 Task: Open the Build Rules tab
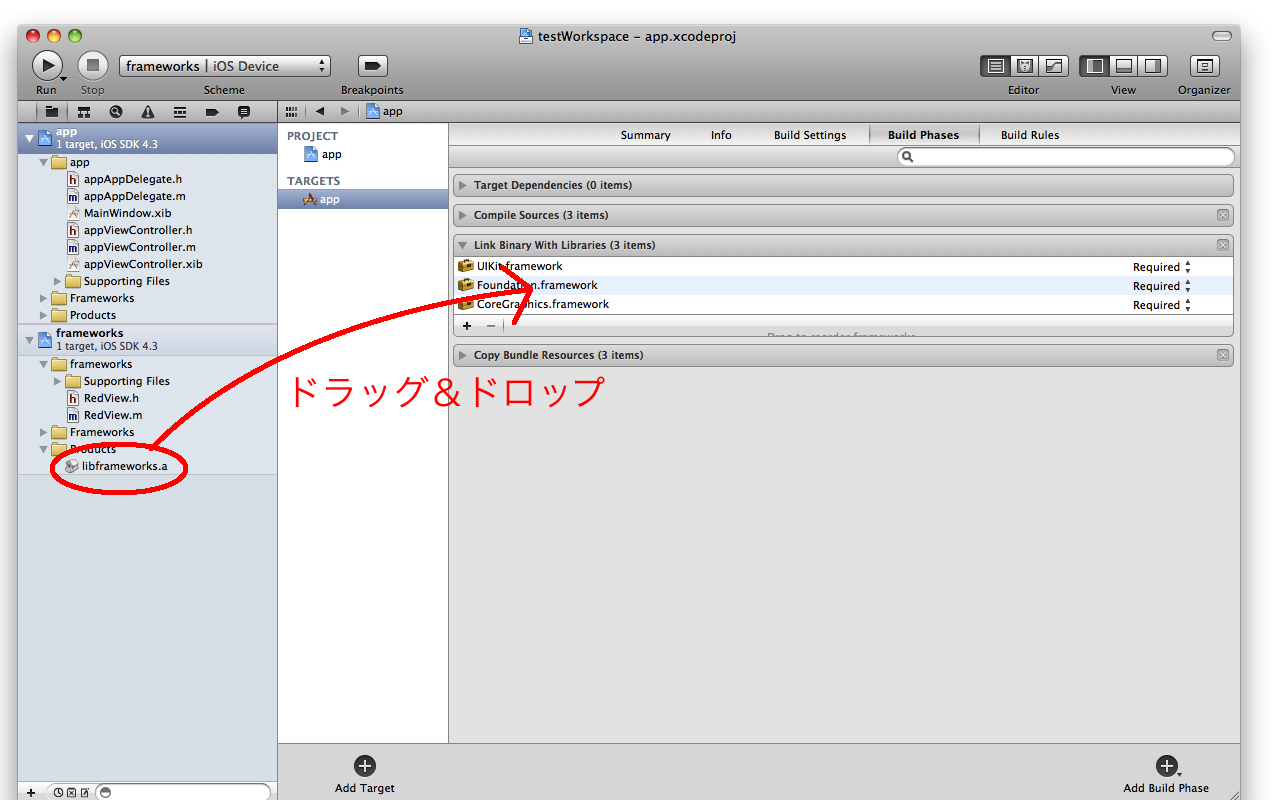pyautogui.click(x=1029, y=135)
